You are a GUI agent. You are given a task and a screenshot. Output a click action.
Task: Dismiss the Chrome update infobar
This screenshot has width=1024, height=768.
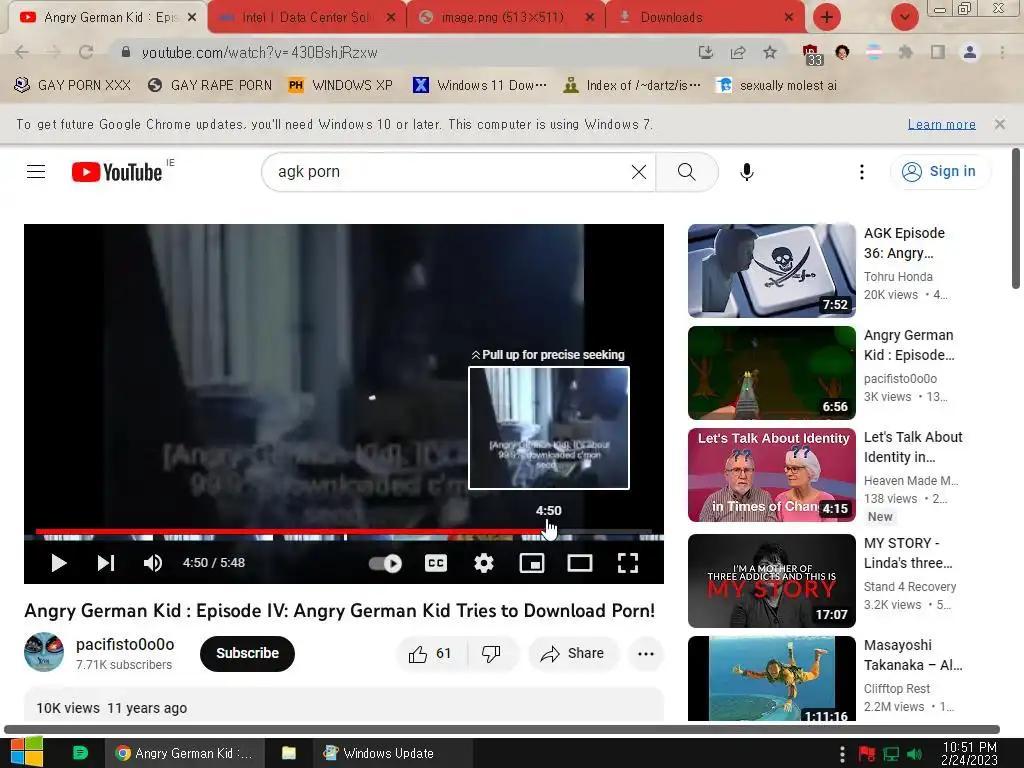(x=1000, y=124)
